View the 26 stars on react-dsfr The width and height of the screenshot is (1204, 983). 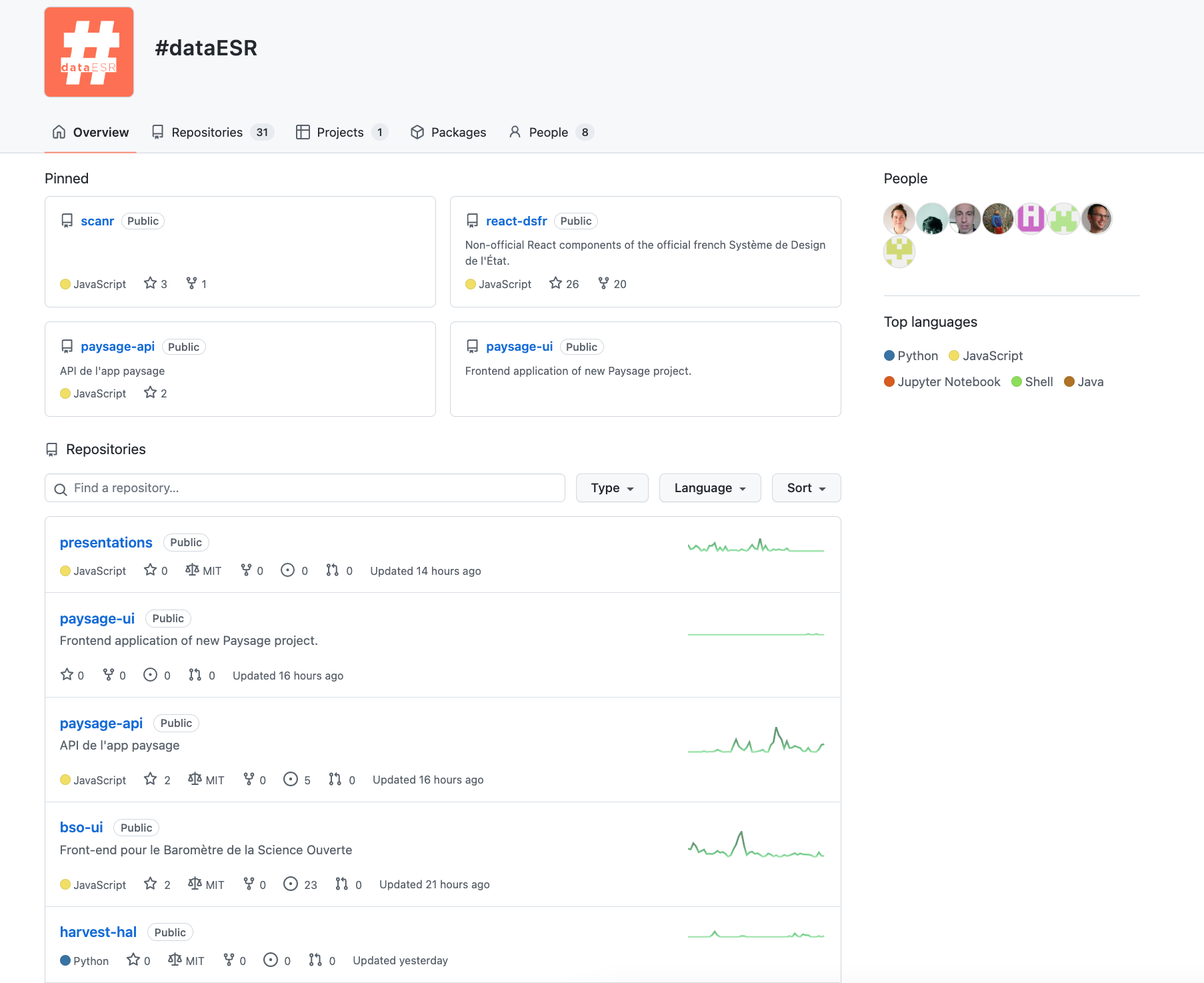coord(564,283)
